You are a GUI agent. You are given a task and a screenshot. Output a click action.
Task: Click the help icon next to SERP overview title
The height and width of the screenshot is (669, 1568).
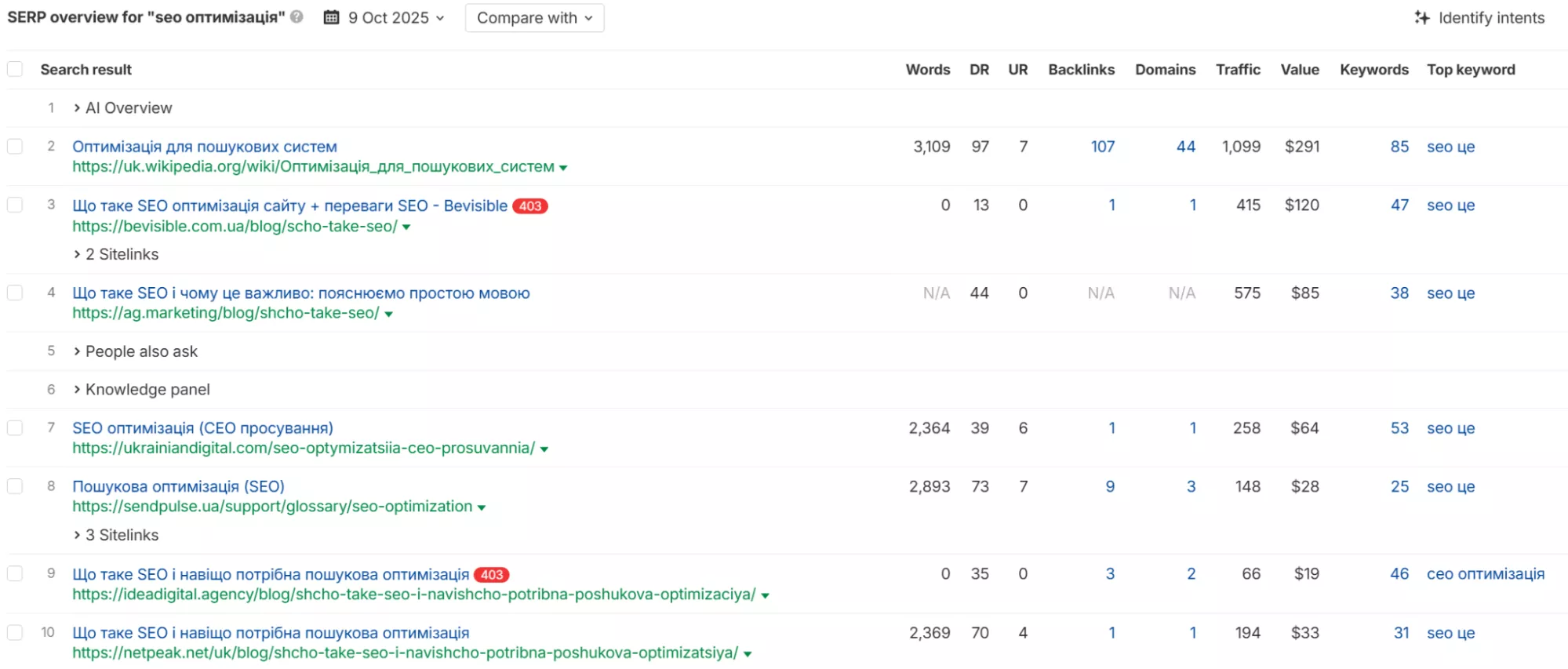click(297, 16)
